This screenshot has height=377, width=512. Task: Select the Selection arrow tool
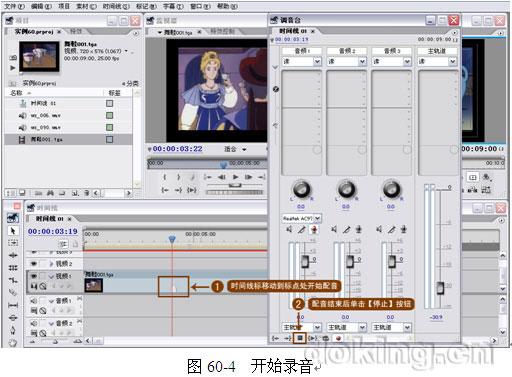(x=13, y=231)
